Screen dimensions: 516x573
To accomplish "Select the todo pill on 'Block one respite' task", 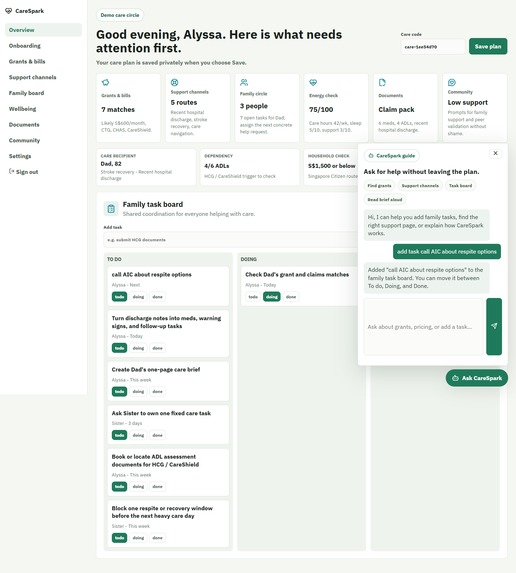I will 119,538.
